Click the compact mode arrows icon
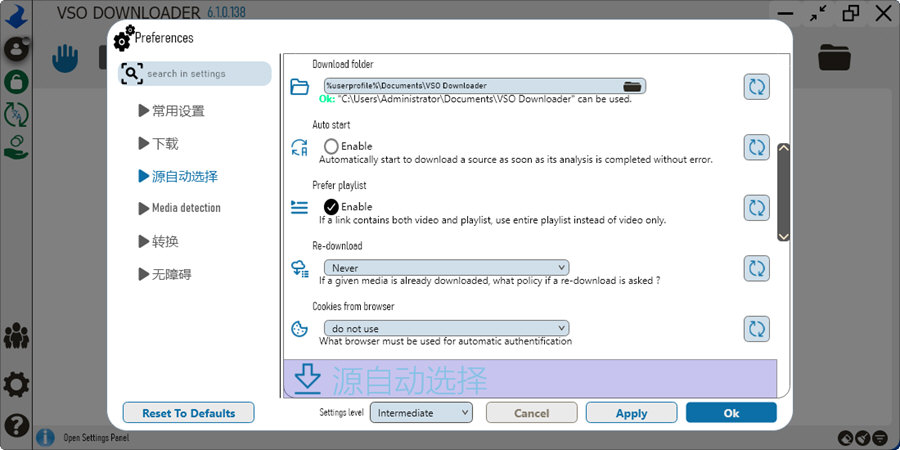The image size is (900, 450). tap(817, 14)
